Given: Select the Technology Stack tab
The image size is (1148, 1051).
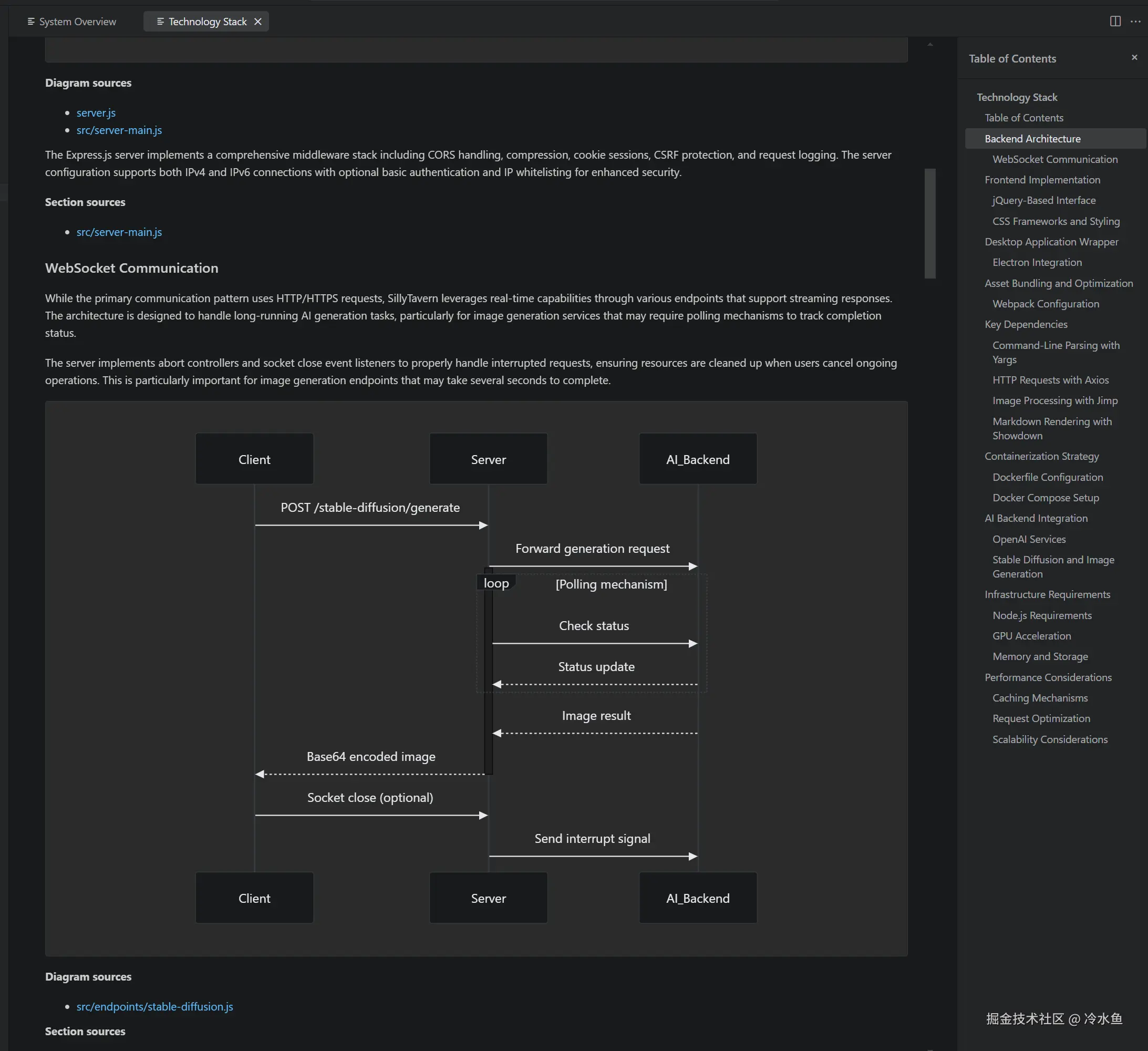Looking at the screenshot, I should pos(208,22).
